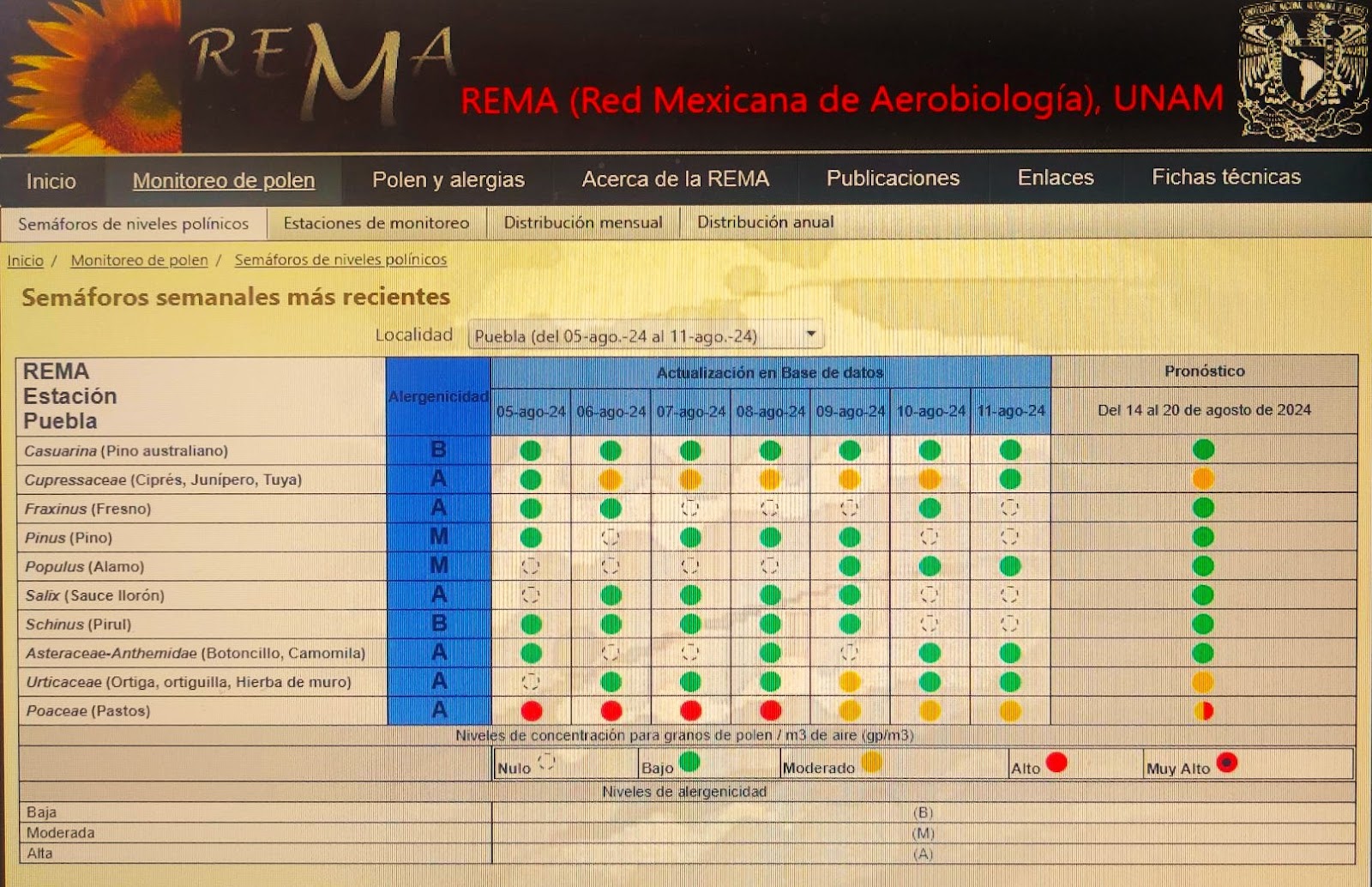Click the 11-ago-24 column header

(x=1010, y=411)
